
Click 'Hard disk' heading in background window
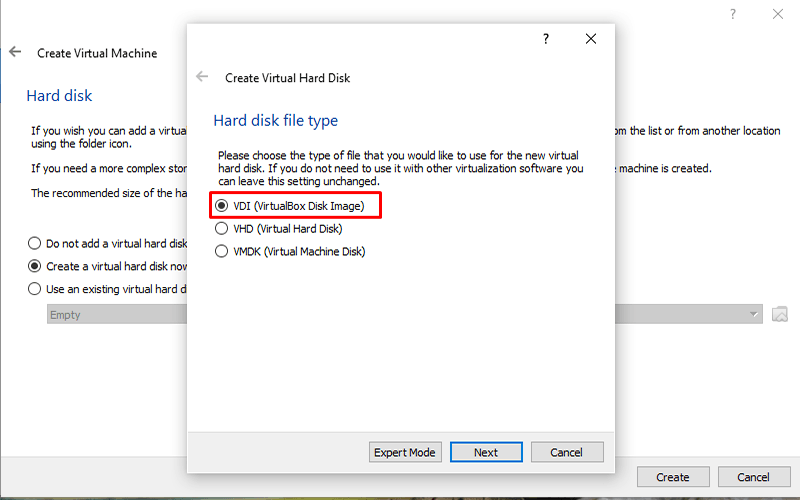point(59,96)
